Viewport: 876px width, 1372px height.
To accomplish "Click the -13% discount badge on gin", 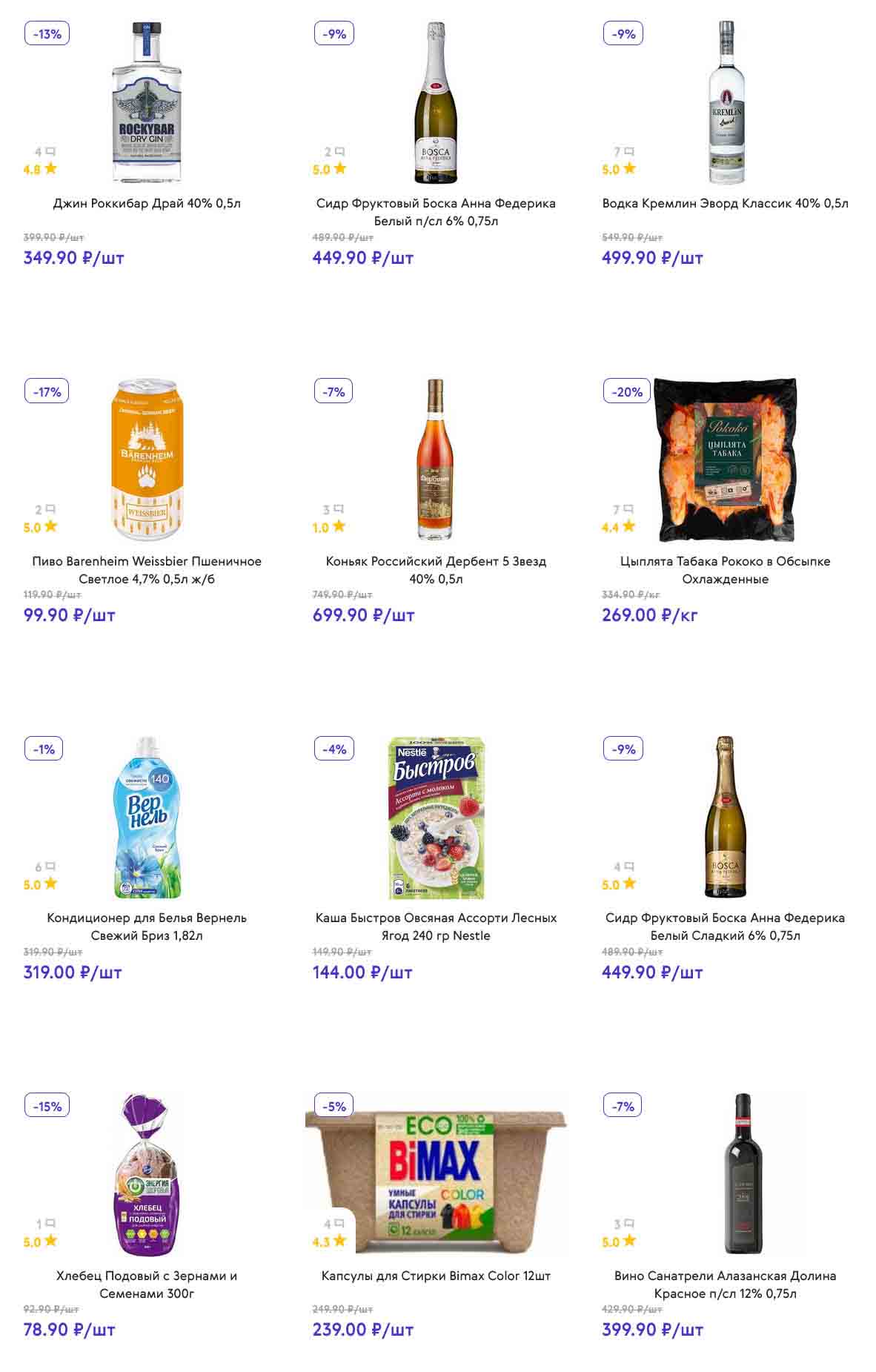I will pos(47,34).
